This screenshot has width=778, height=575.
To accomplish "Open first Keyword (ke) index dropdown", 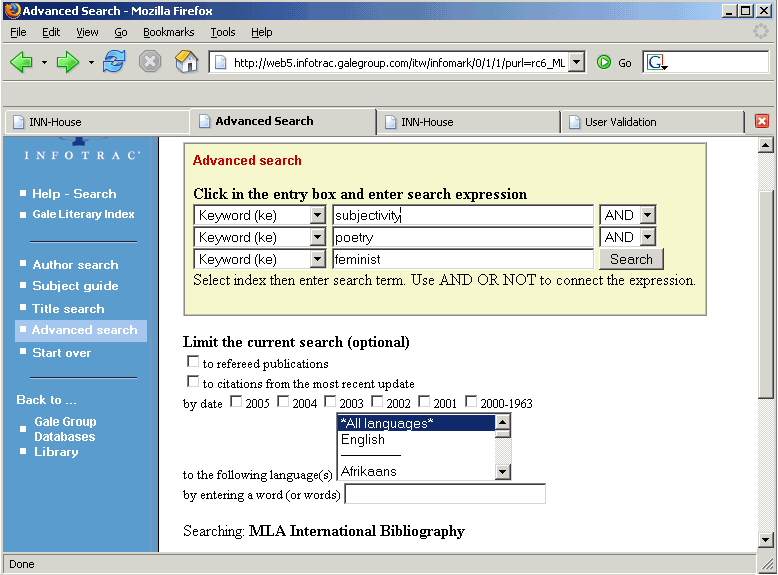I will point(317,215).
